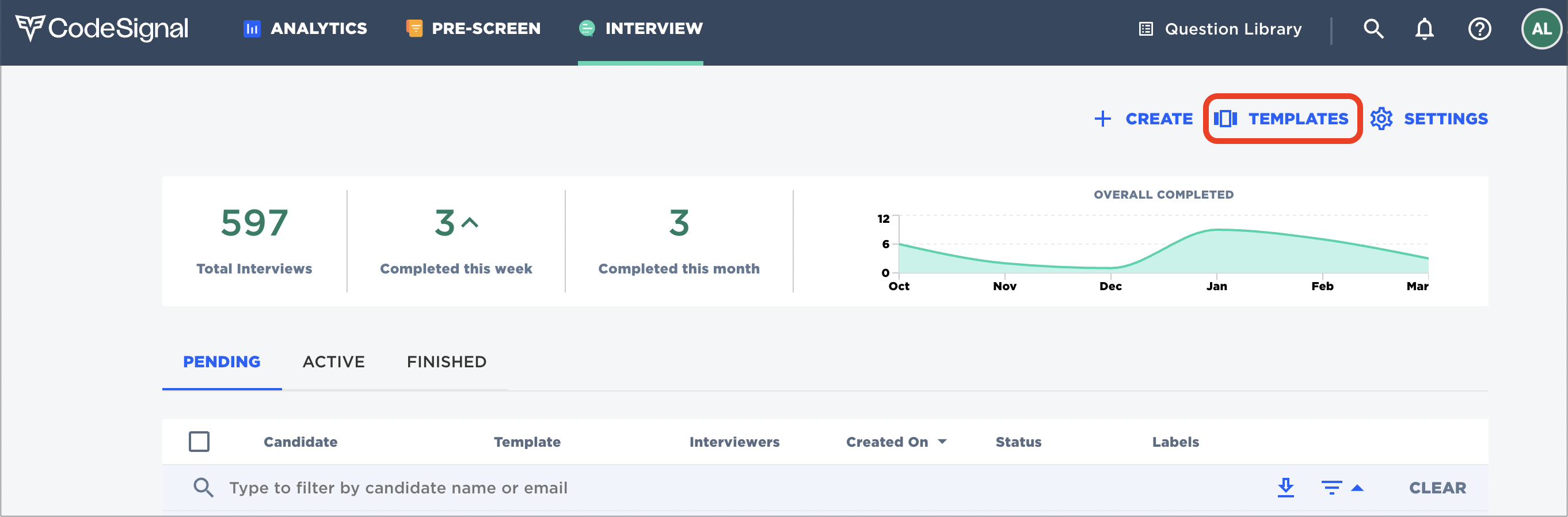1568x517 pixels.
Task: Open the search magnifier in top bar
Action: tap(1373, 29)
